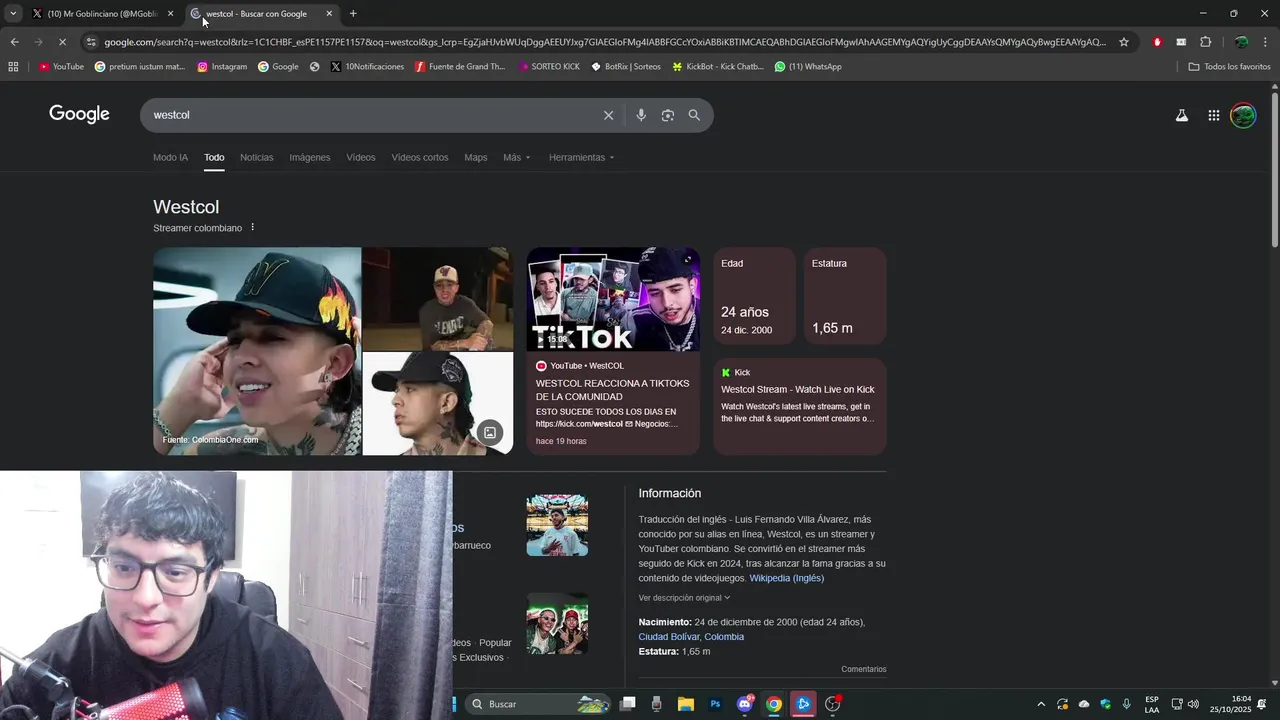Open the Ciudad Bolívar link
This screenshot has width=1280, height=720.
pos(669,637)
